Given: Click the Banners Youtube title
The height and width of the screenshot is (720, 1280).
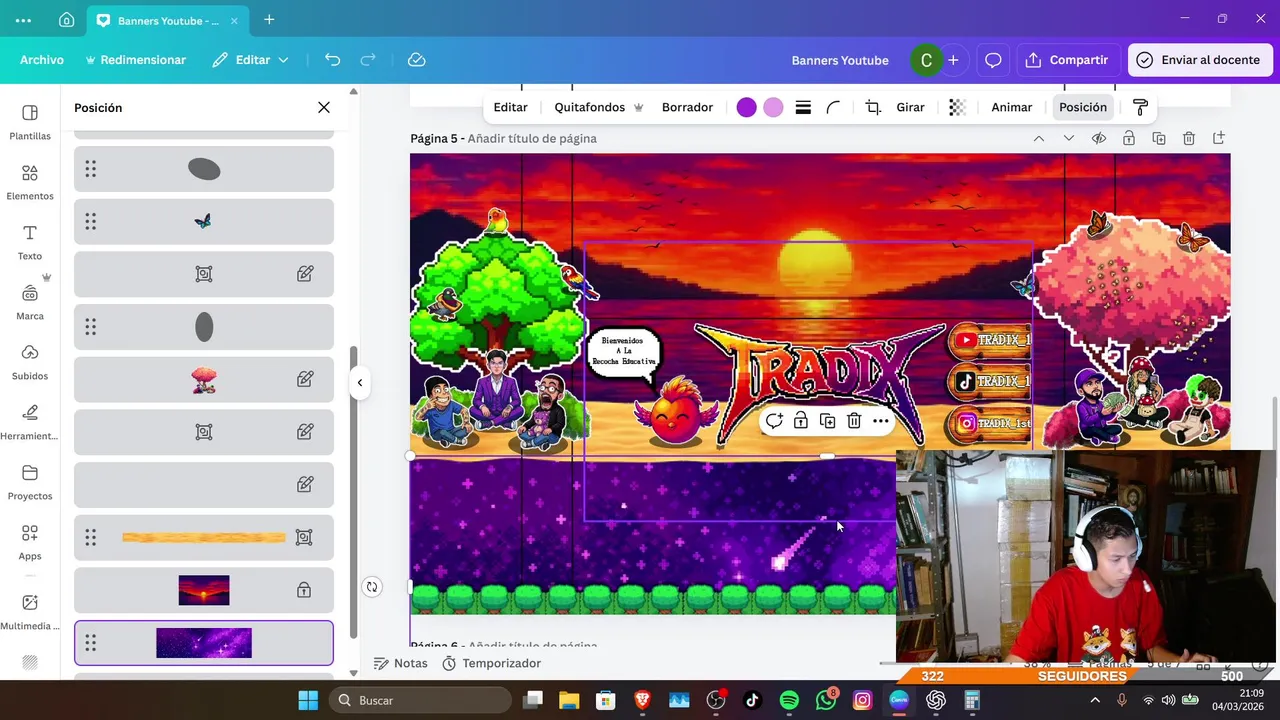Looking at the screenshot, I should point(840,60).
